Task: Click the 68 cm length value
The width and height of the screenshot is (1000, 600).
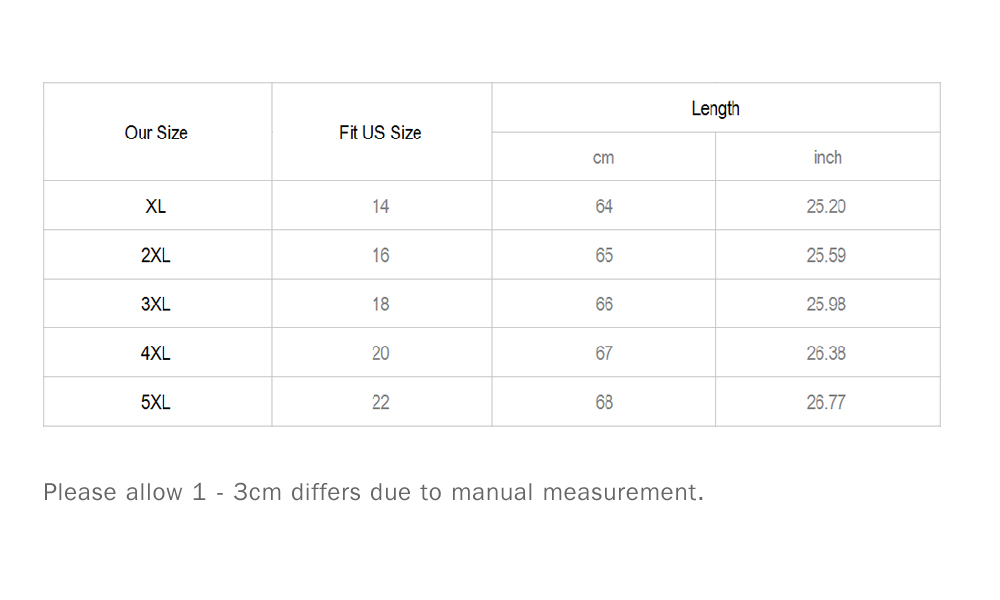Action: coord(604,402)
